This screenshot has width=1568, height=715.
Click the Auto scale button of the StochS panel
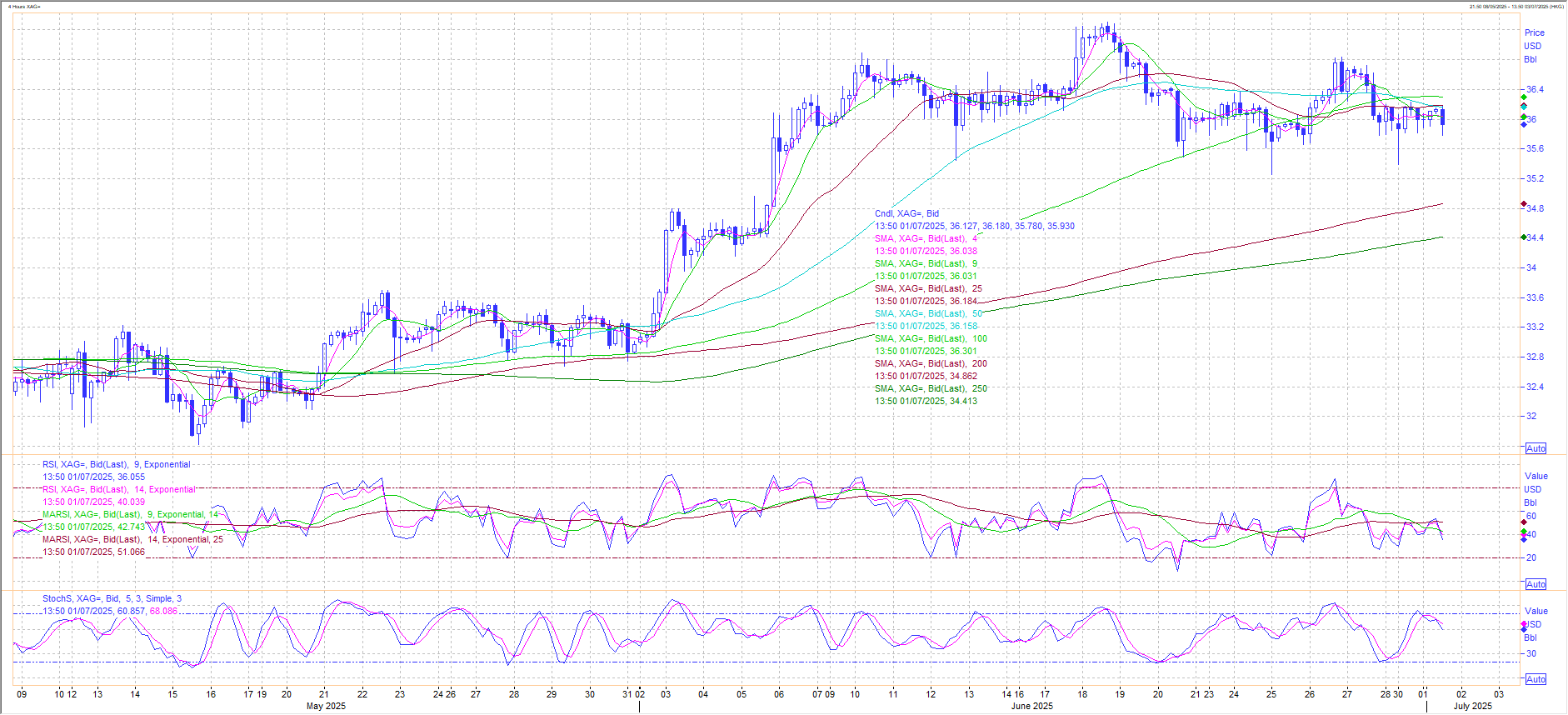point(1536,679)
